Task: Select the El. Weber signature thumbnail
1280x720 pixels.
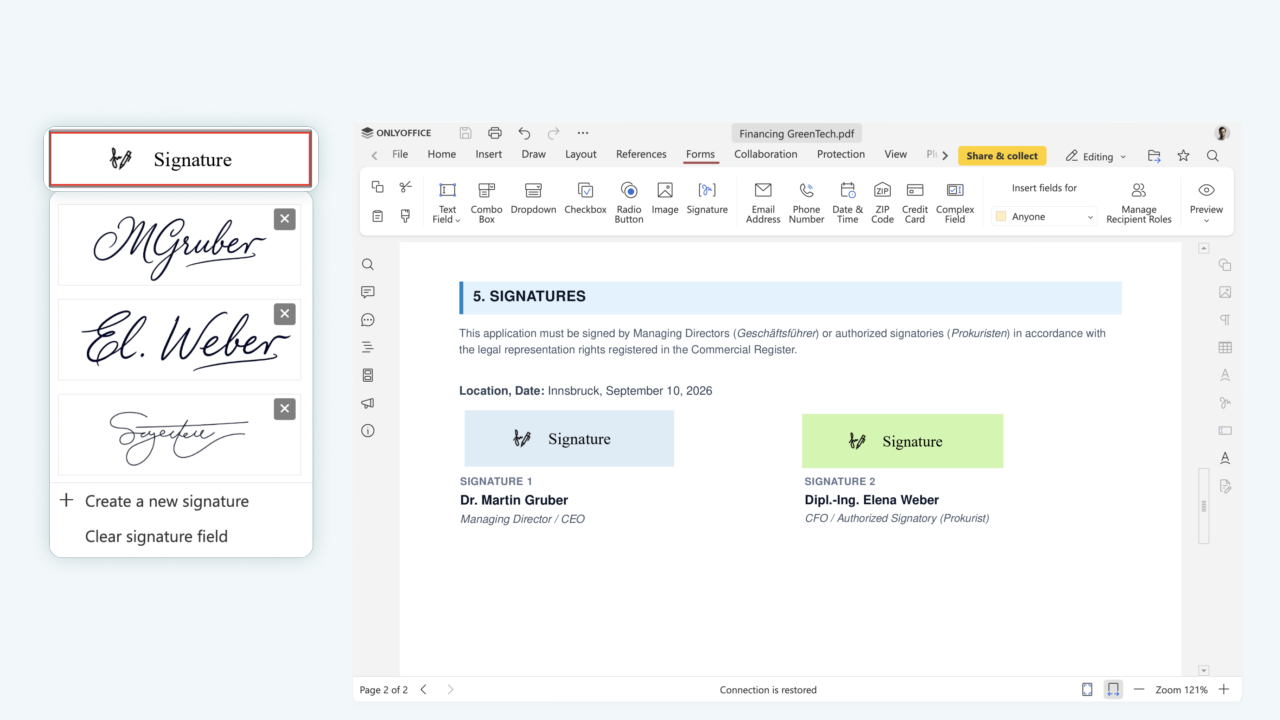Action: coord(179,340)
